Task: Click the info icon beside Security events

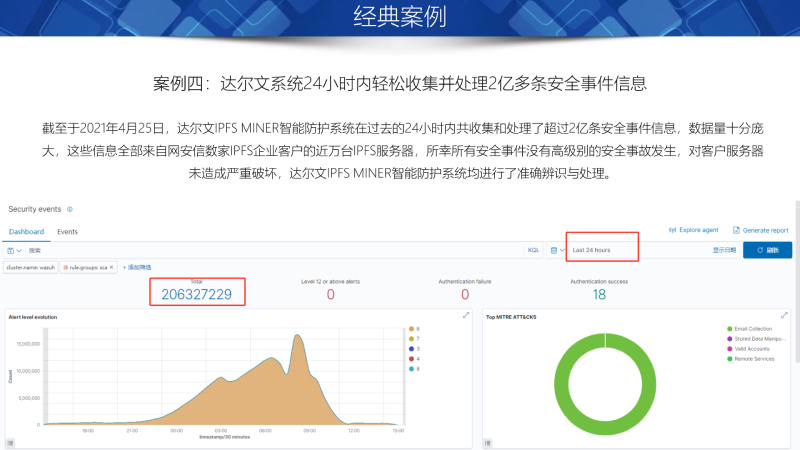Action: pyautogui.click(x=70, y=209)
